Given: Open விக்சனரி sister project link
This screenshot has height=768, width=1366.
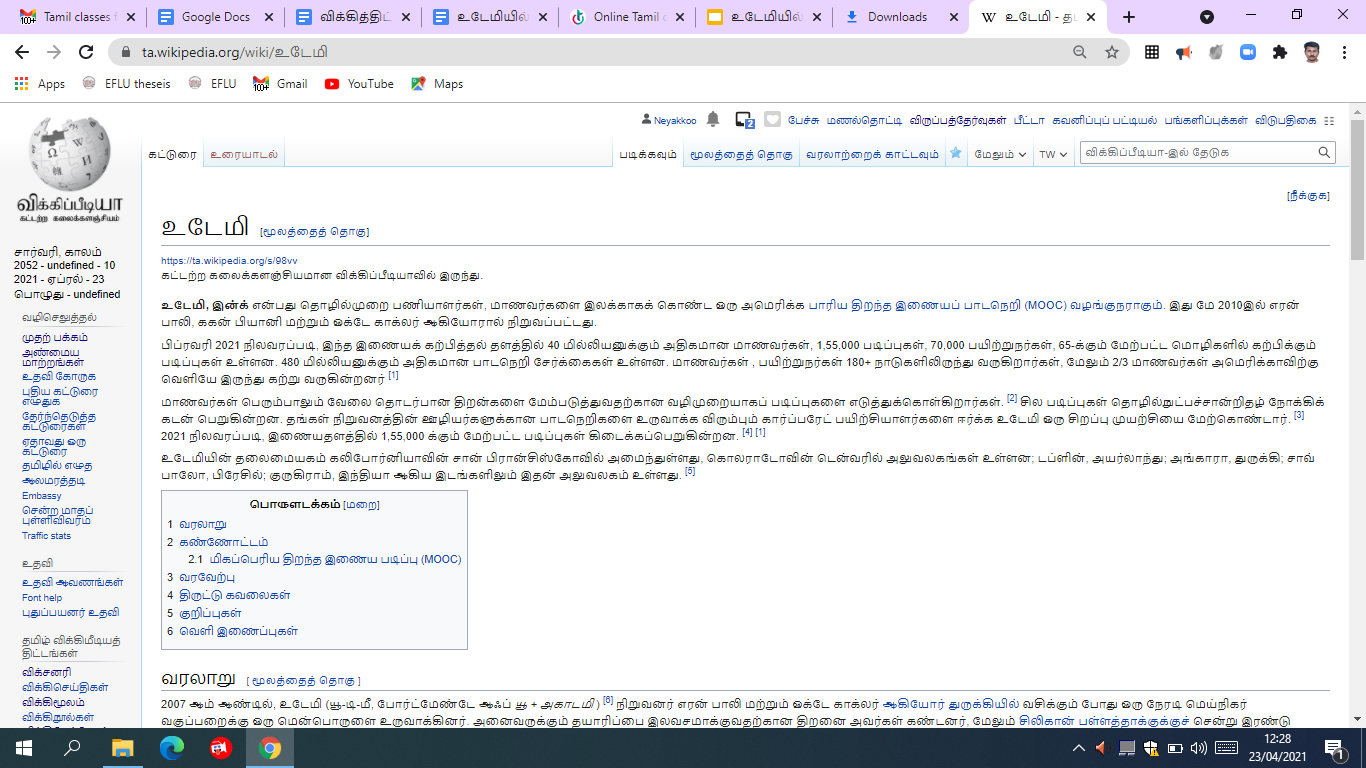Looking at the screenshot, I should (47, 672).
